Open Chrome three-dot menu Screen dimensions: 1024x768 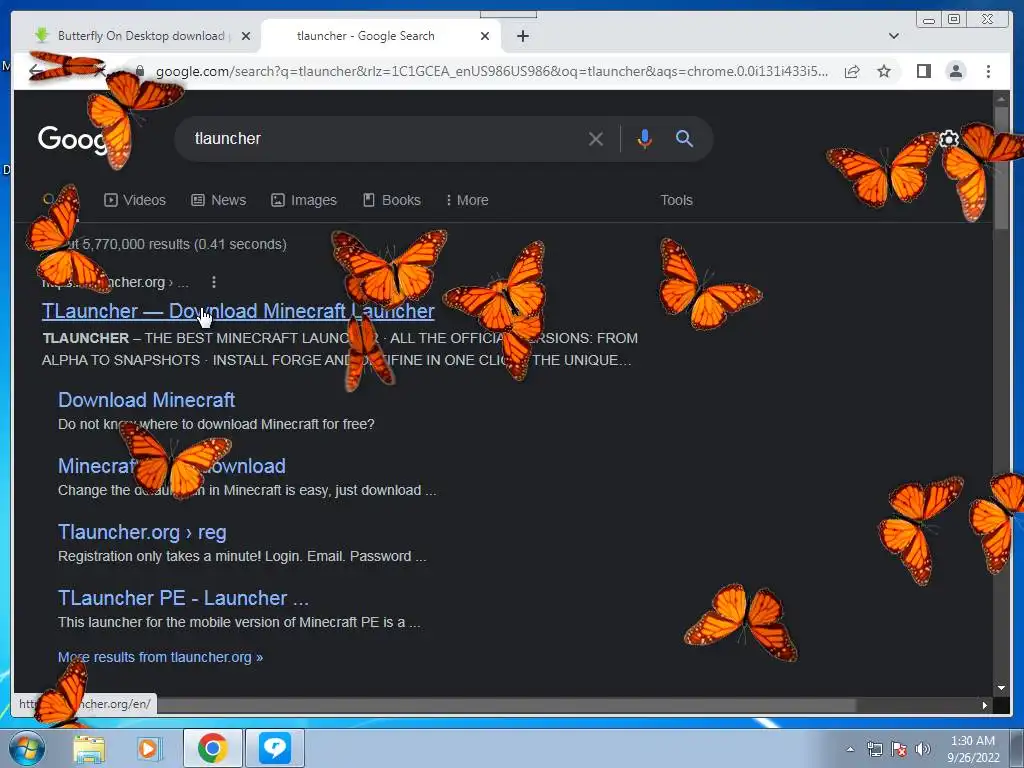tap(988, 71)
